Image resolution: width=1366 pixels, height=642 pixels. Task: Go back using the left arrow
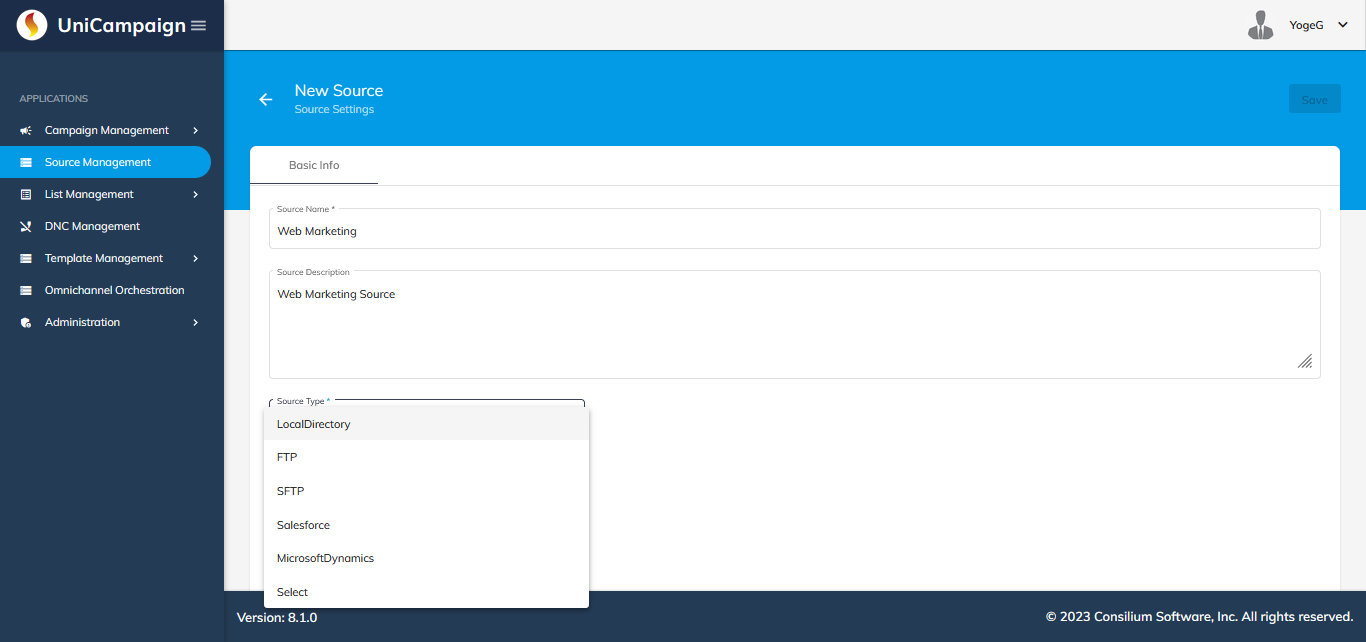tap(266, 99)
